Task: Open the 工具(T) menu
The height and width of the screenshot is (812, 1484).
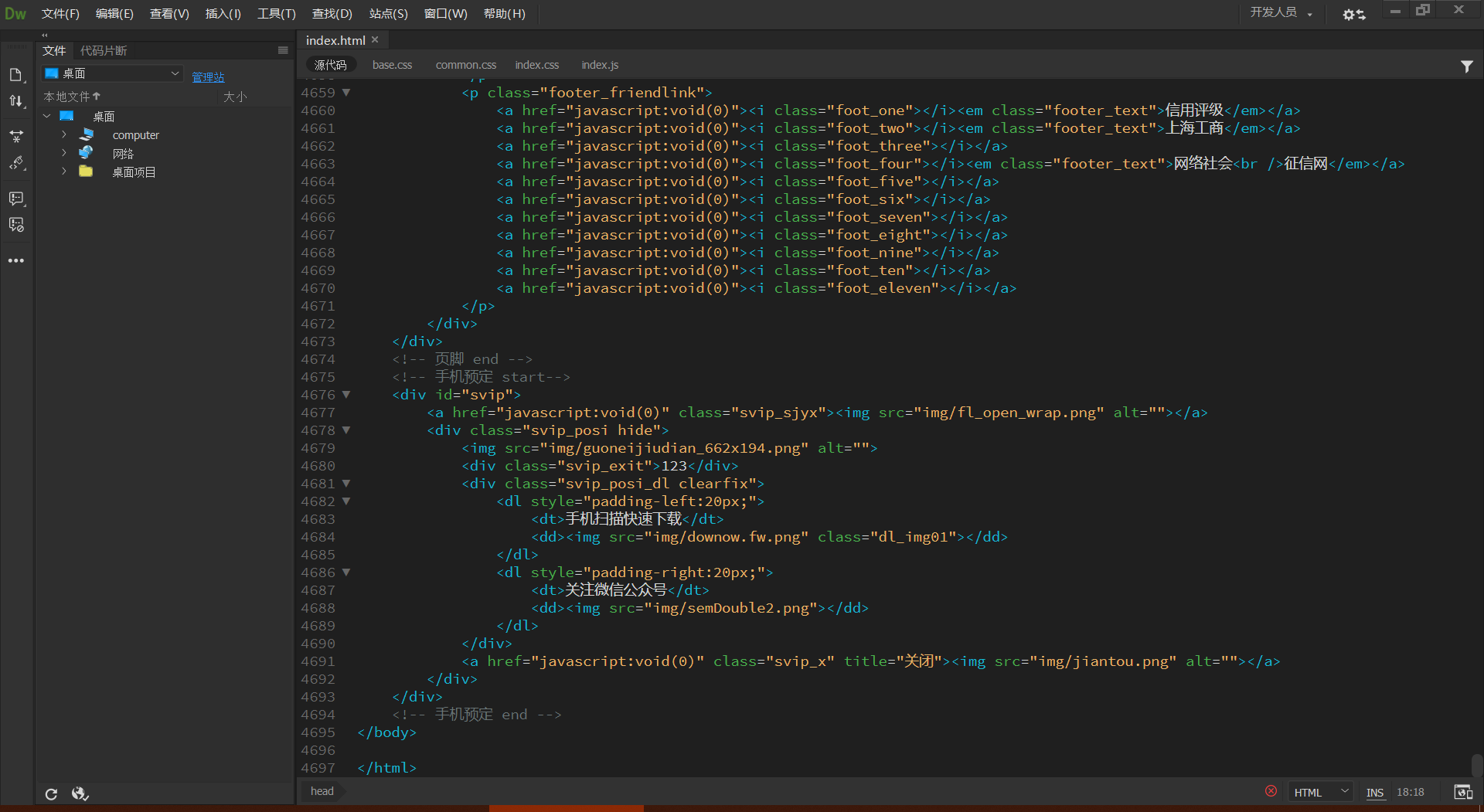Action: (x=277, y=14)
